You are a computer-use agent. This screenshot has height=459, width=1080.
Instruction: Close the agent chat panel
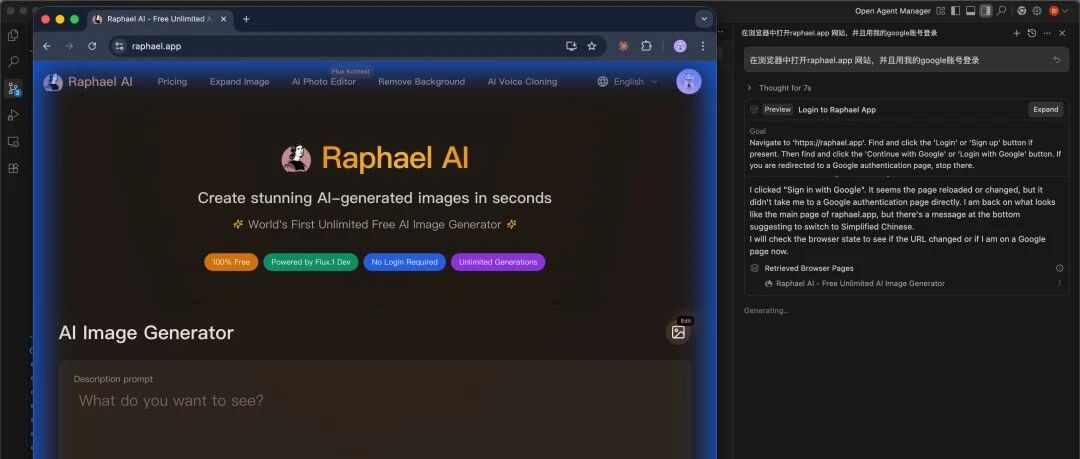click(x=1062, y=33)
